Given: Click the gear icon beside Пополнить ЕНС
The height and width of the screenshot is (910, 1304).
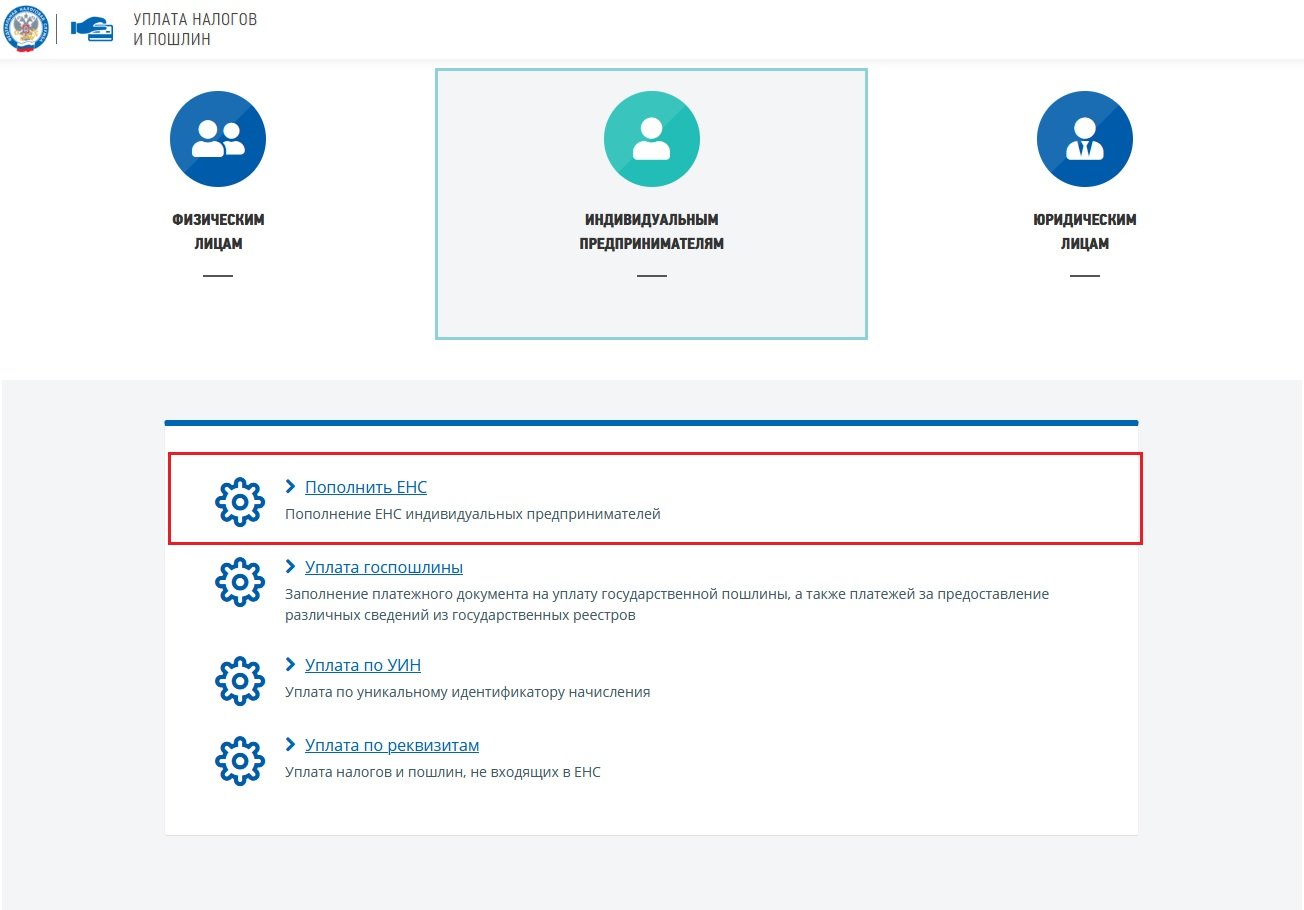Looking at the screenshot, I should [240, 502].
